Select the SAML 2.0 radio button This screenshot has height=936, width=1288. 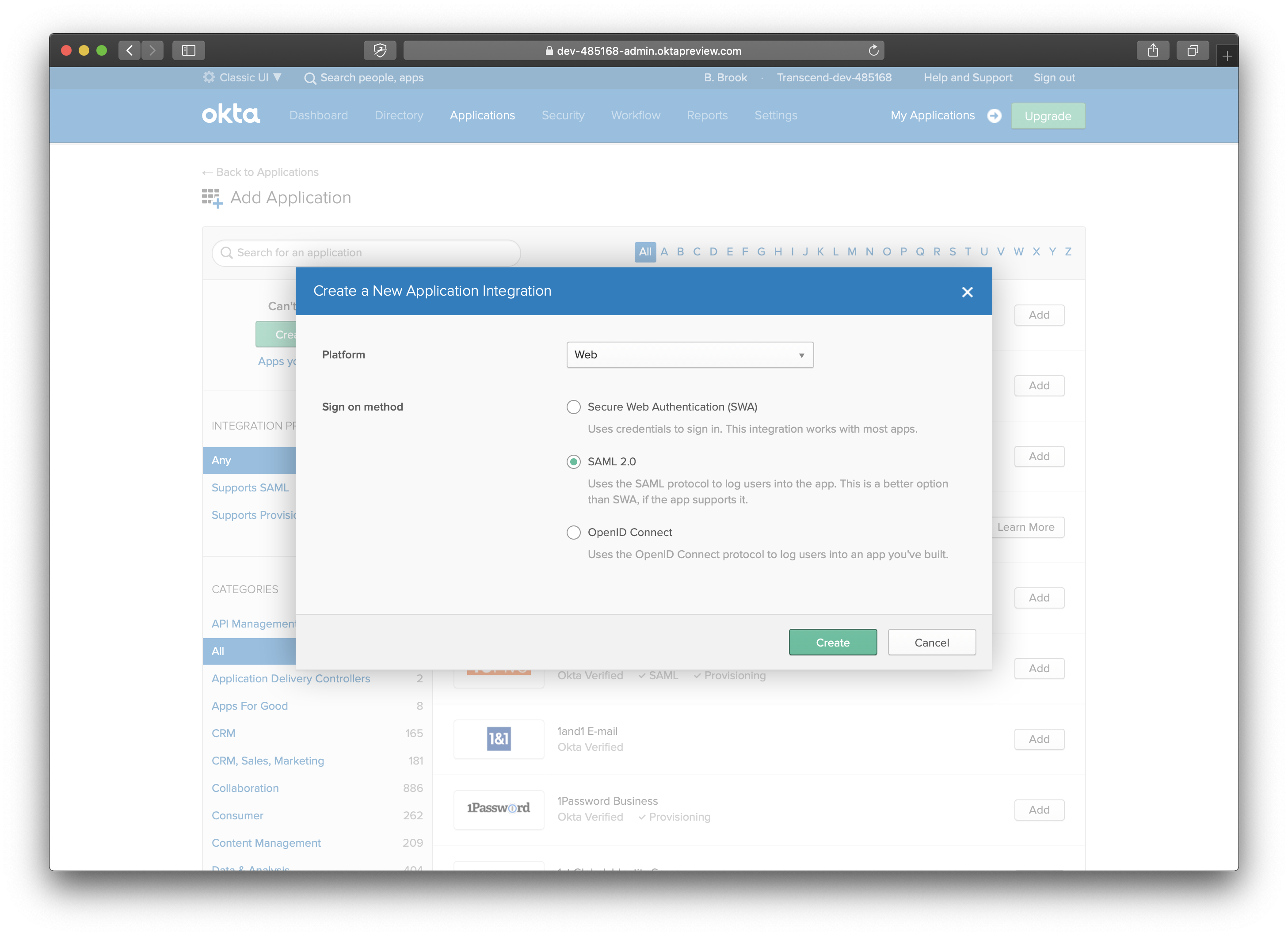[x=574, y=462]
